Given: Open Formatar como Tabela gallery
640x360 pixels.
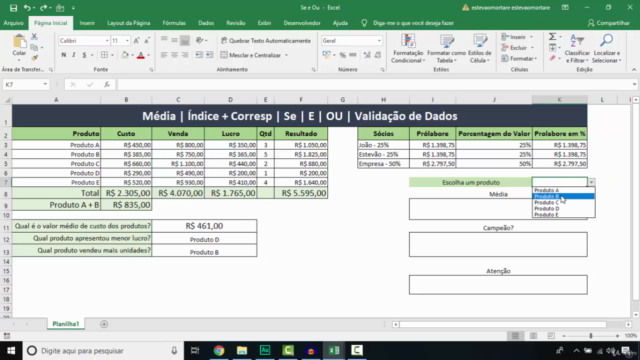Looking at the screenshot, I should tap(447, 49).
